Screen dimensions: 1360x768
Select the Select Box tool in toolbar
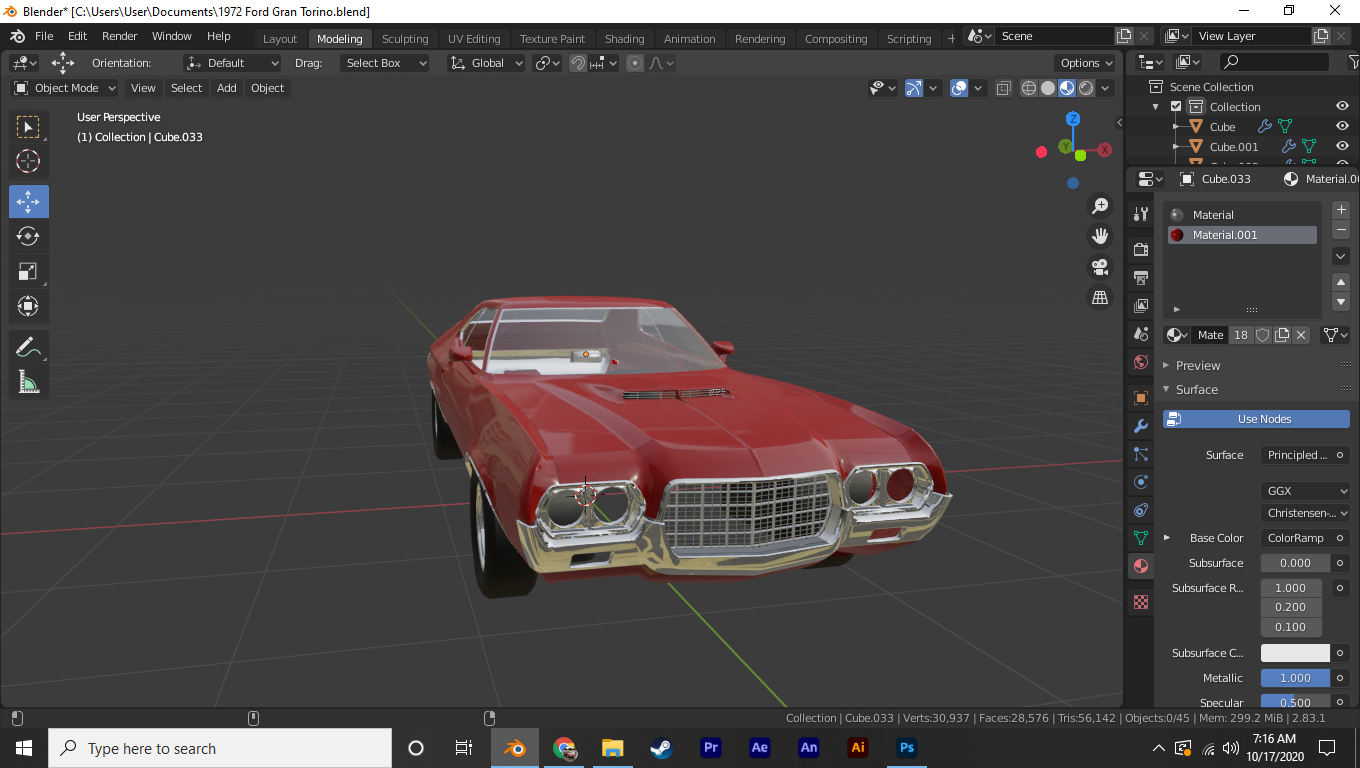(x=28, y=127)
